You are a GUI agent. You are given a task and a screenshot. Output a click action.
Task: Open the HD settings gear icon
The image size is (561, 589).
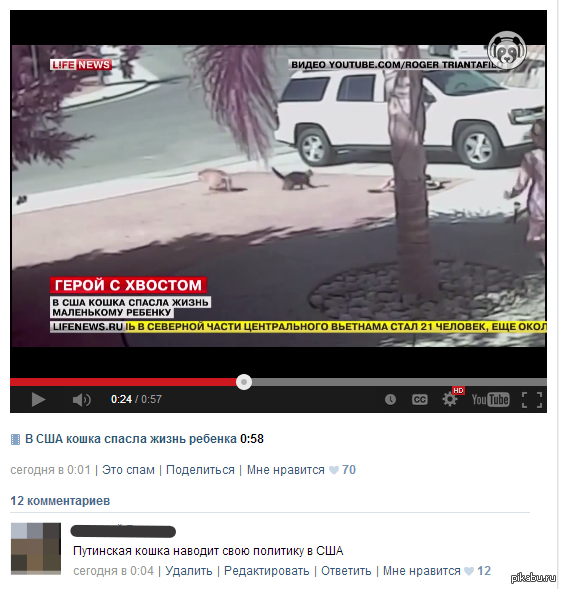coord(451,398)
